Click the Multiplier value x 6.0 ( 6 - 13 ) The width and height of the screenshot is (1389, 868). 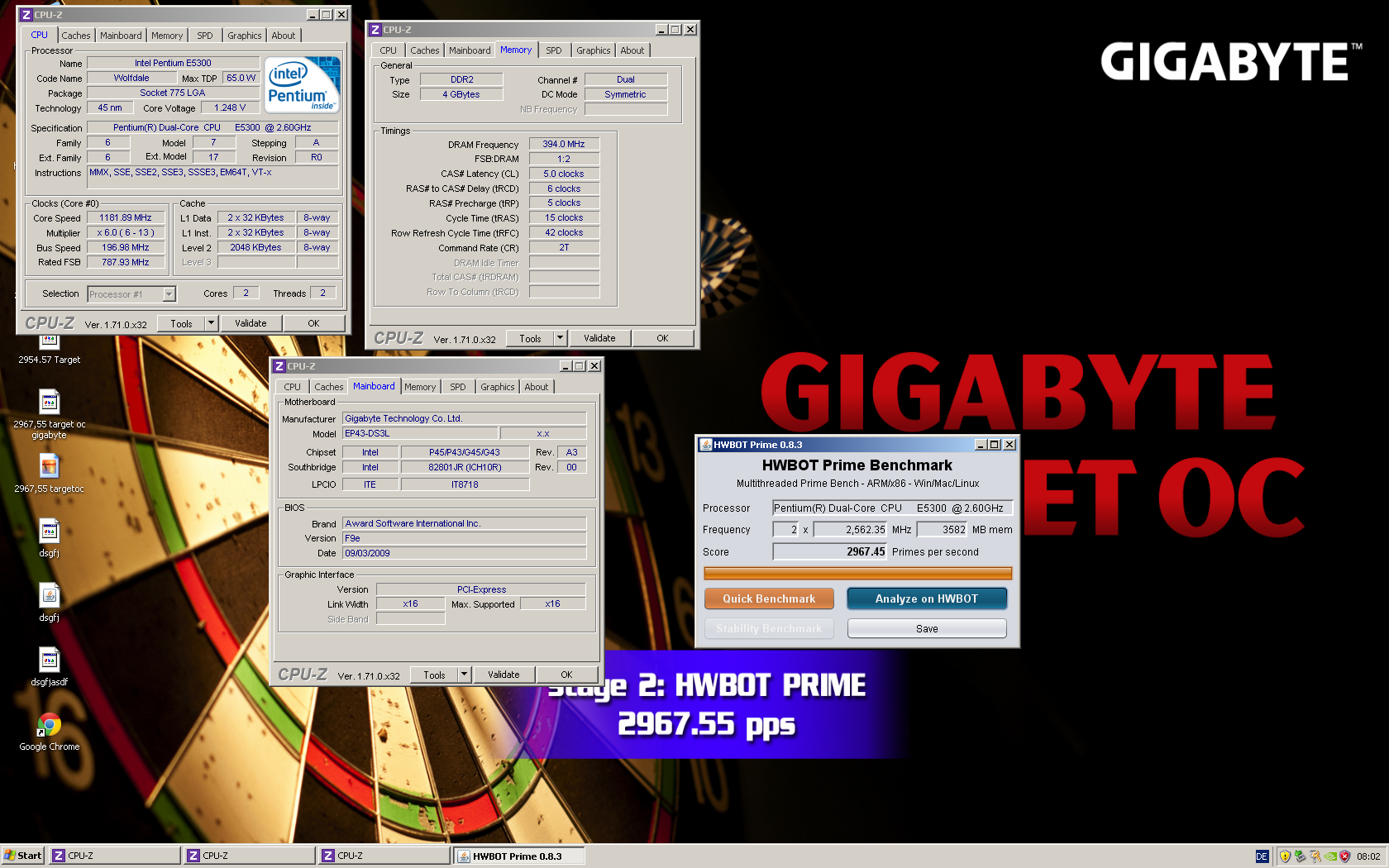coord(126,232)
